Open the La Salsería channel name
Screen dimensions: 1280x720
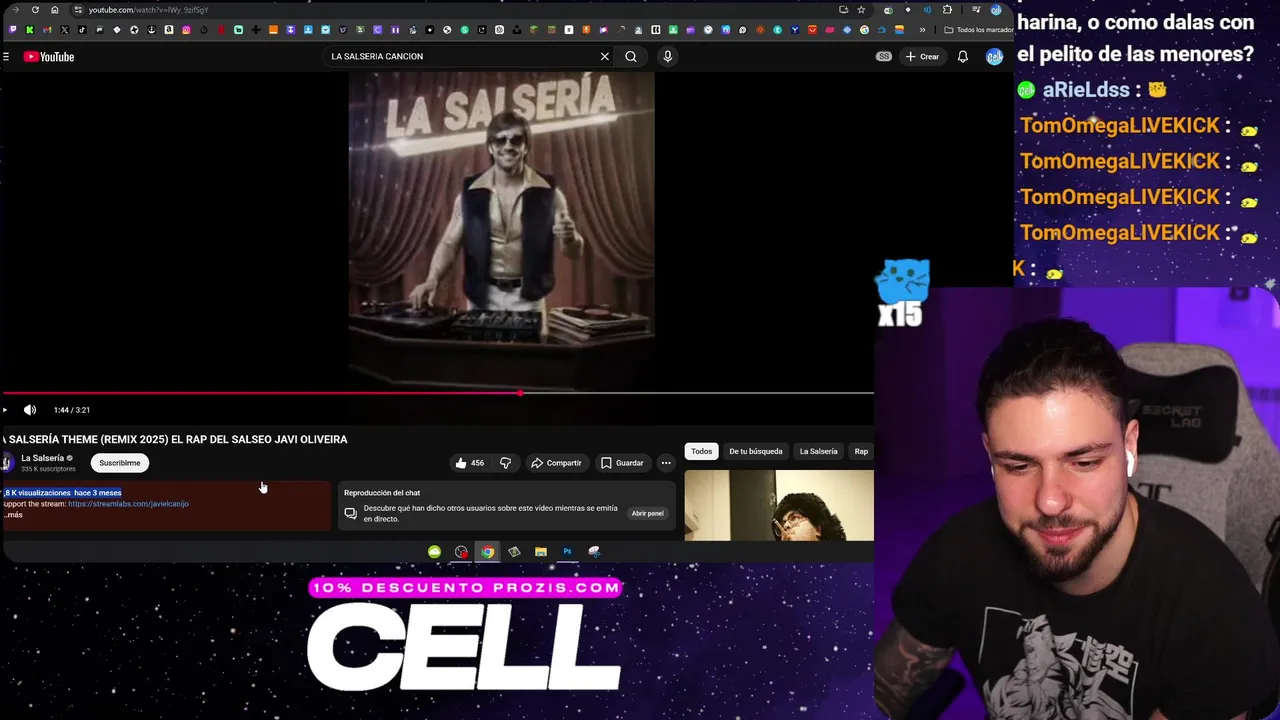42,458
